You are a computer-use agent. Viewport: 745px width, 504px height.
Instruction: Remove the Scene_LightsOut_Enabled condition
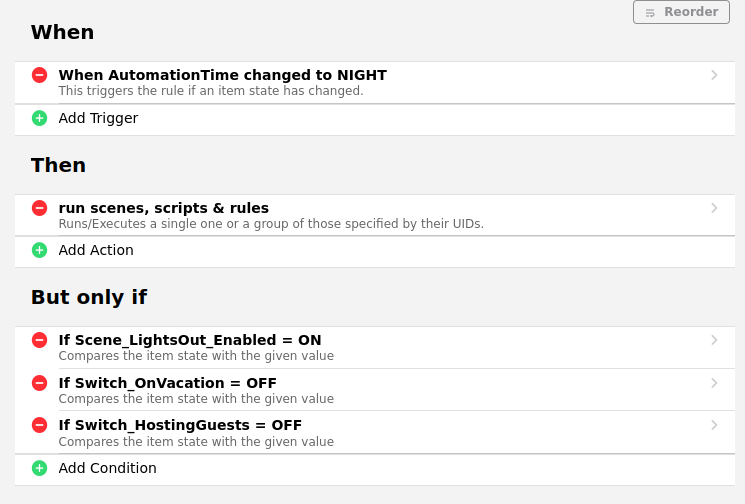(39, 340)
